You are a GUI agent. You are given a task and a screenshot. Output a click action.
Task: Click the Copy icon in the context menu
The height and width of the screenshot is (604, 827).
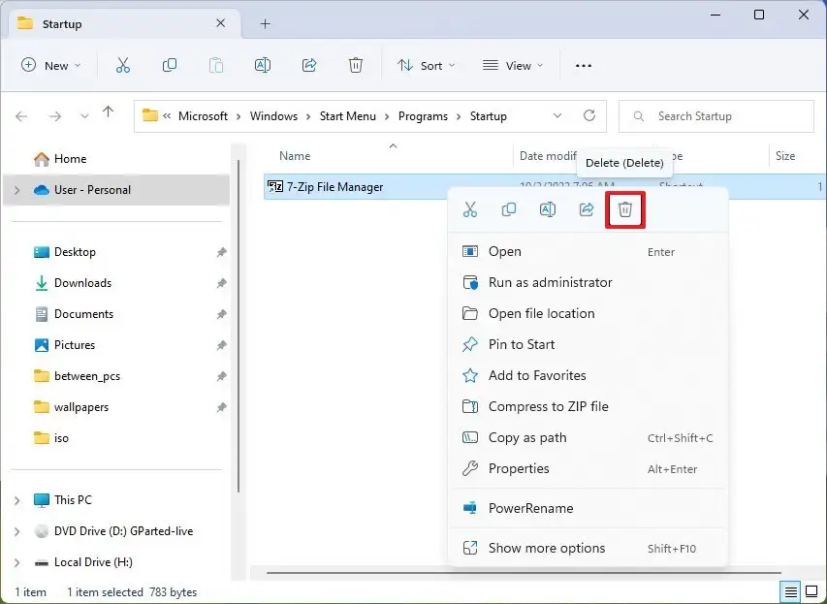pyautogui.click(x=508, y=209)
